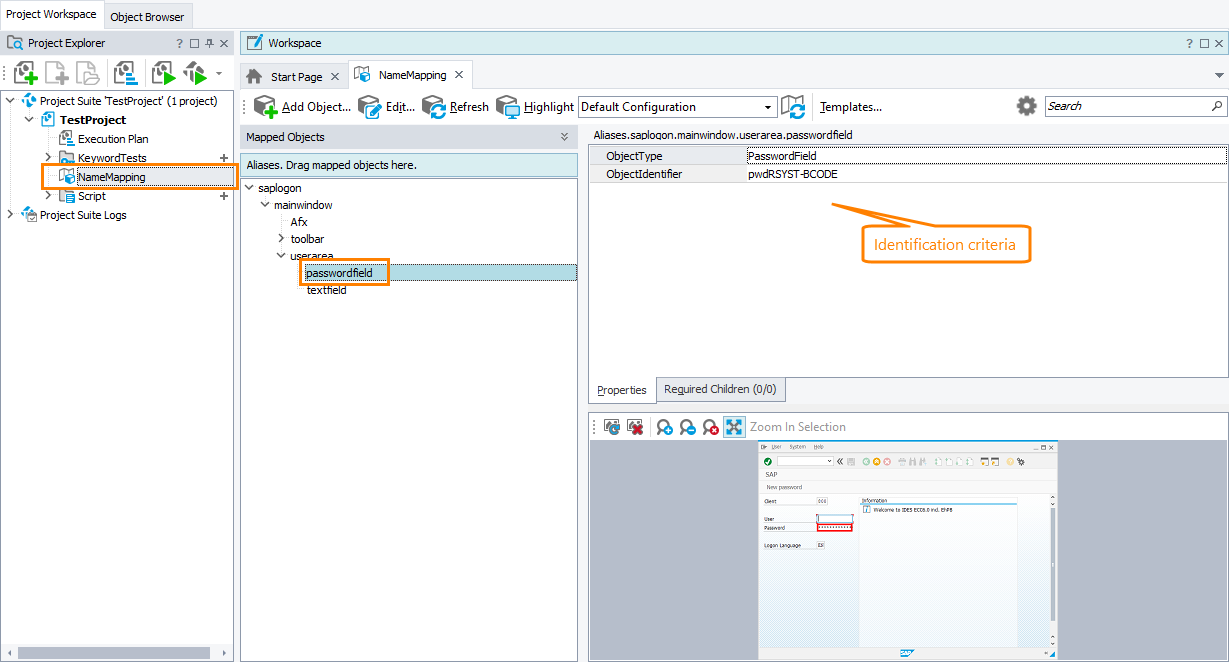The width and height of the screenshot is (1229, 662).
Task: Collapse the Mapped Objects panel chevron
Action: (564, 137)
